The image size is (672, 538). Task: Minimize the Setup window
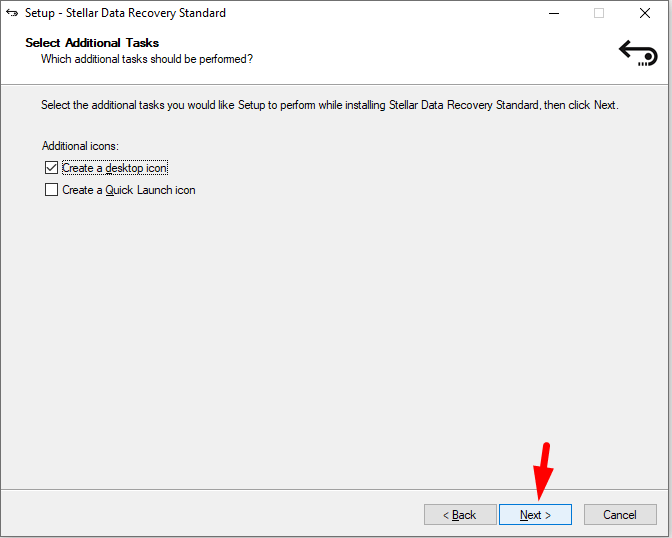(x=554, y=13)
